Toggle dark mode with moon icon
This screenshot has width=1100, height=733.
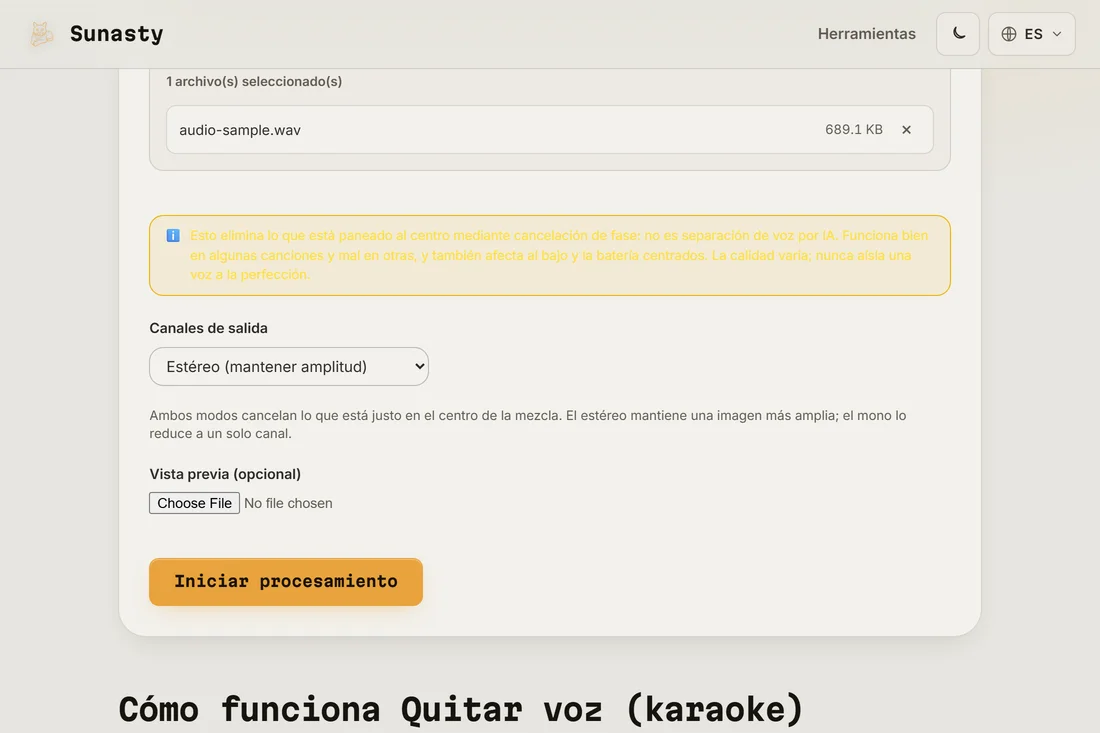click(x=958, y=34)
